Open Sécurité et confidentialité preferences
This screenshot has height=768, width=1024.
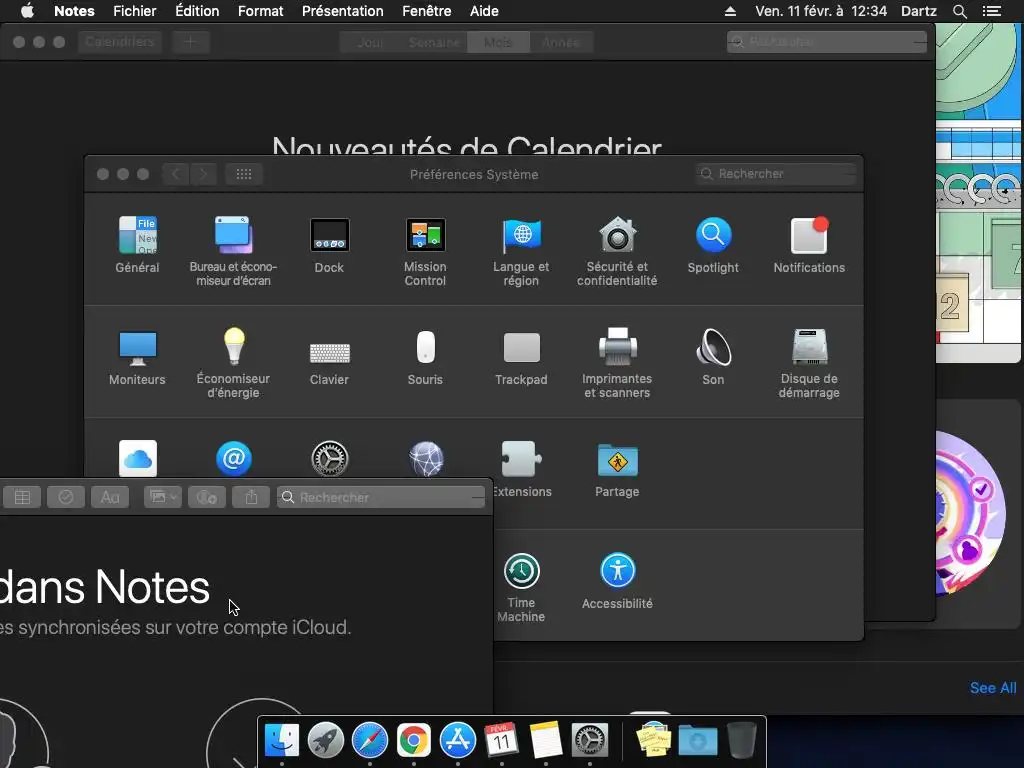(x=617, y=251)
